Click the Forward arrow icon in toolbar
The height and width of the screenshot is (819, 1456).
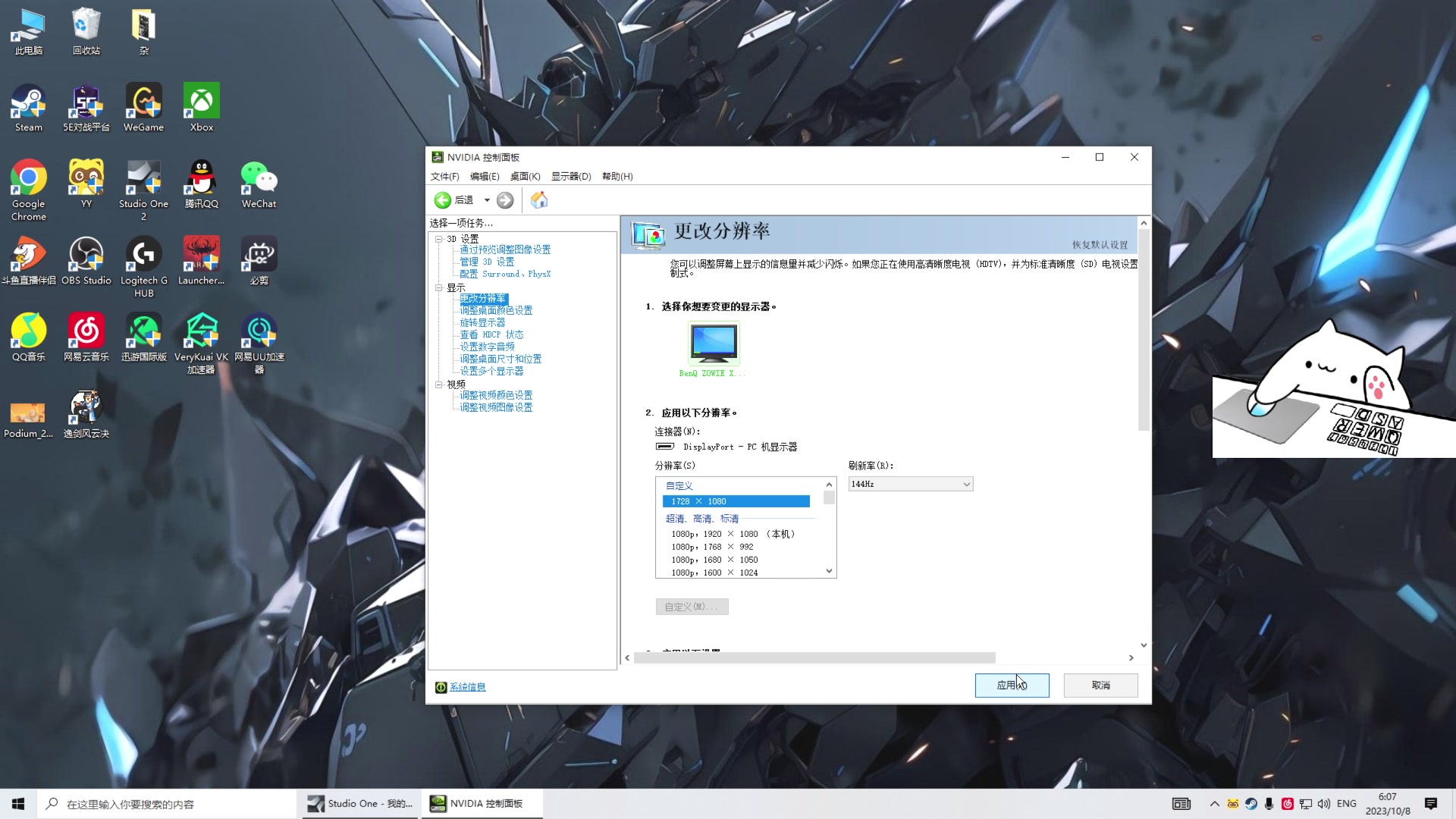[505, 200]
